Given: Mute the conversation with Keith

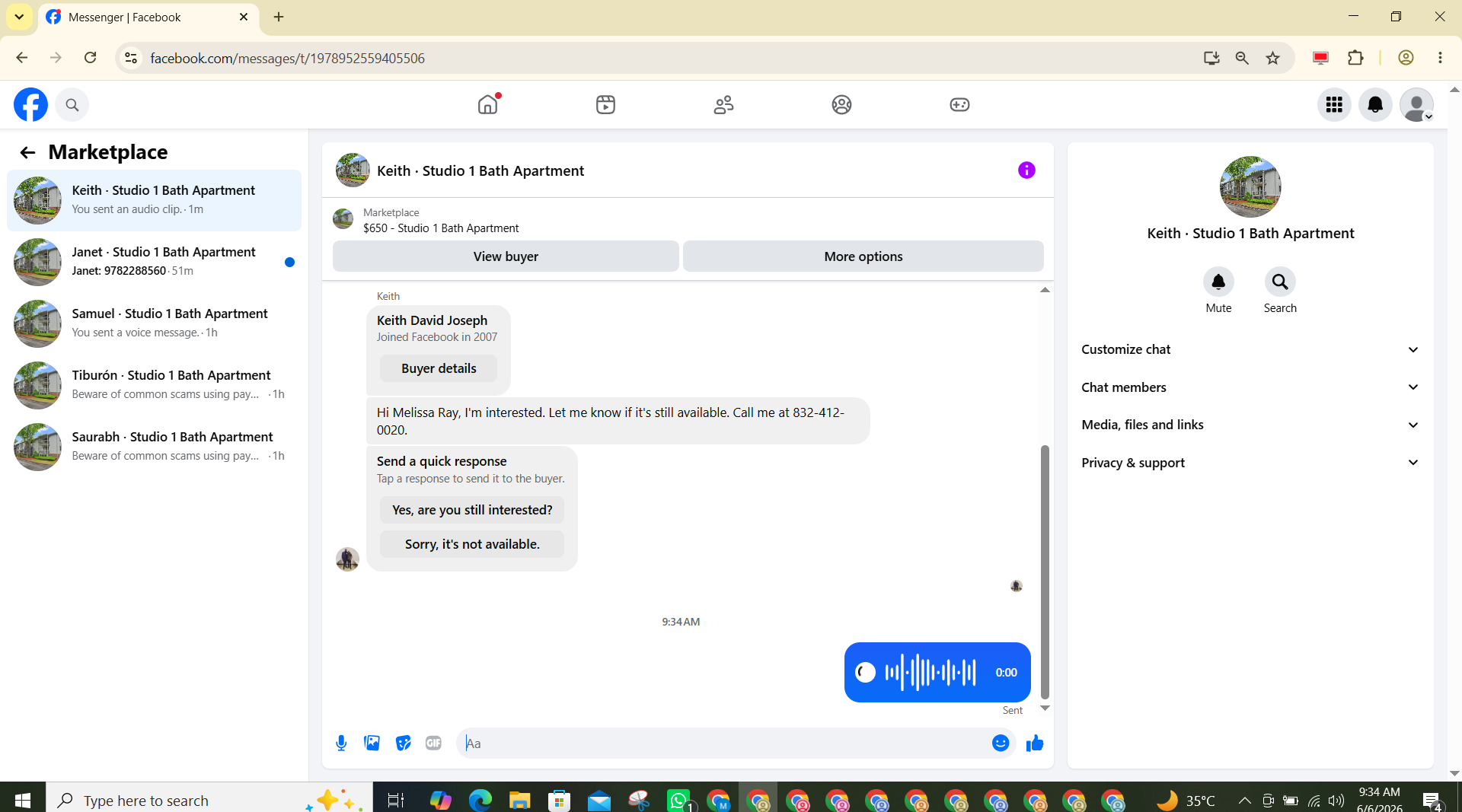Looking at the screenshot, I should [1218, 282].
